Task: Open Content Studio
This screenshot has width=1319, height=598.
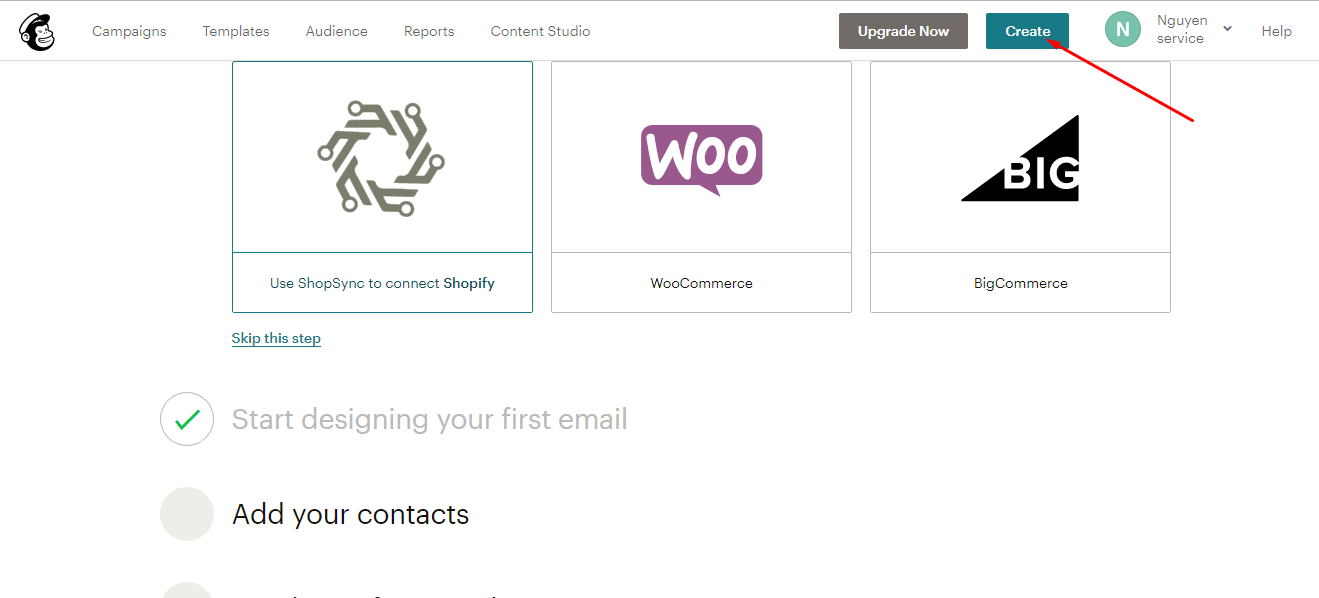Action: [x=540, y=31]
